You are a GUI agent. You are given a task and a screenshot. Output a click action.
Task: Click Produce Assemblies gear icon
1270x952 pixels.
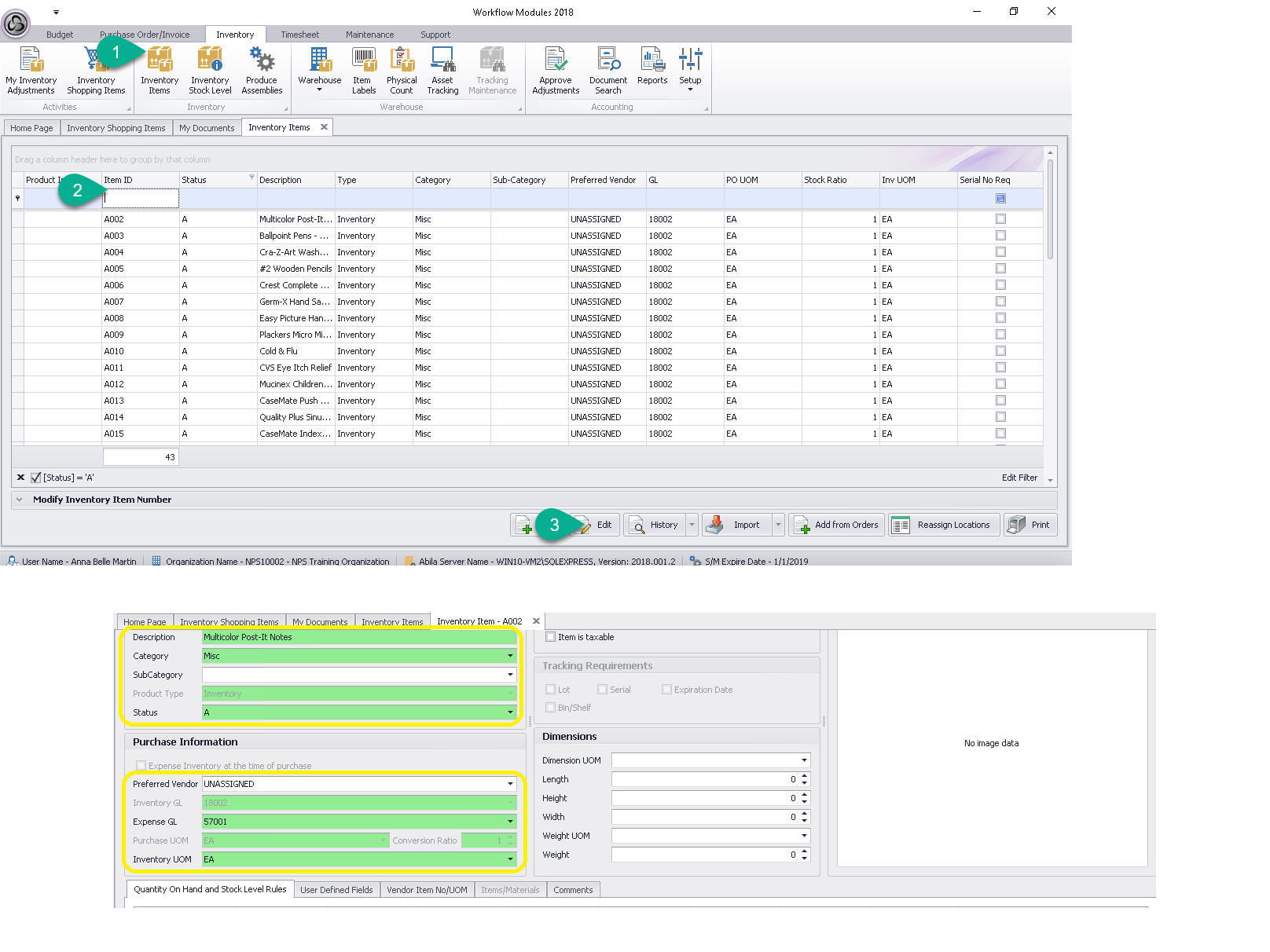(x=262, y=60)
